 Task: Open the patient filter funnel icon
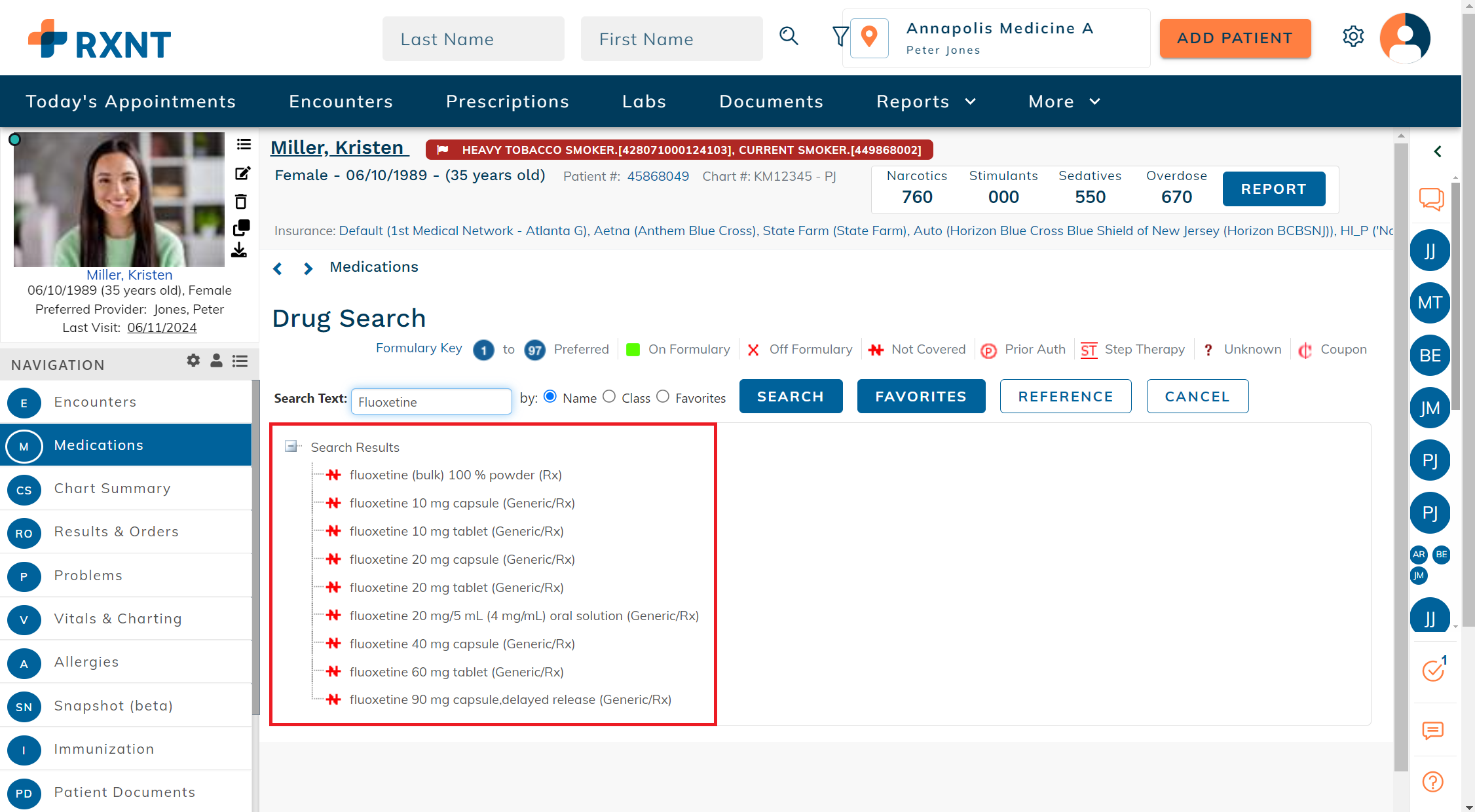[x=840, y=36]
